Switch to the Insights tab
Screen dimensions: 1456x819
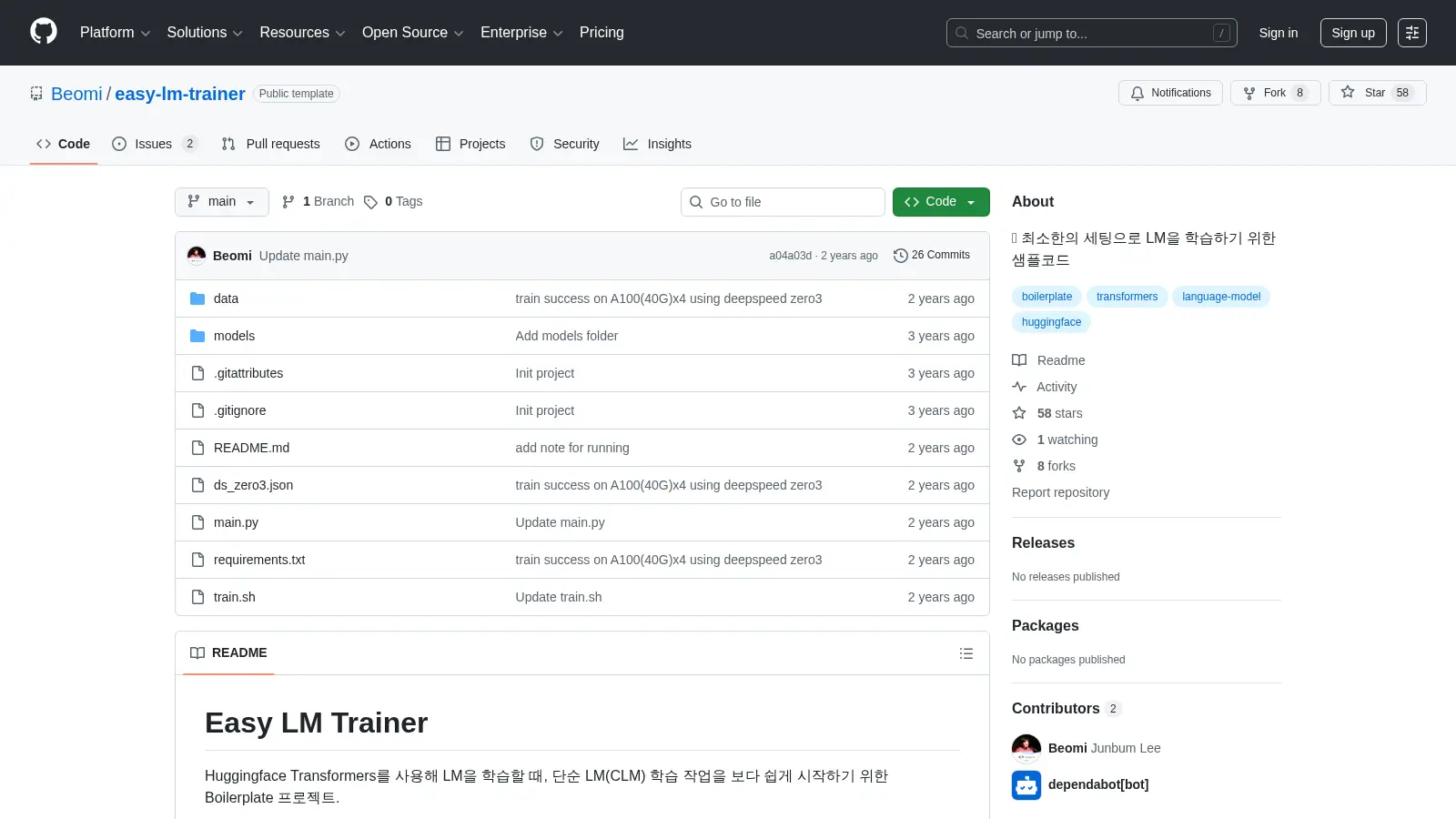pyautogui.click(x=657, y=144)
